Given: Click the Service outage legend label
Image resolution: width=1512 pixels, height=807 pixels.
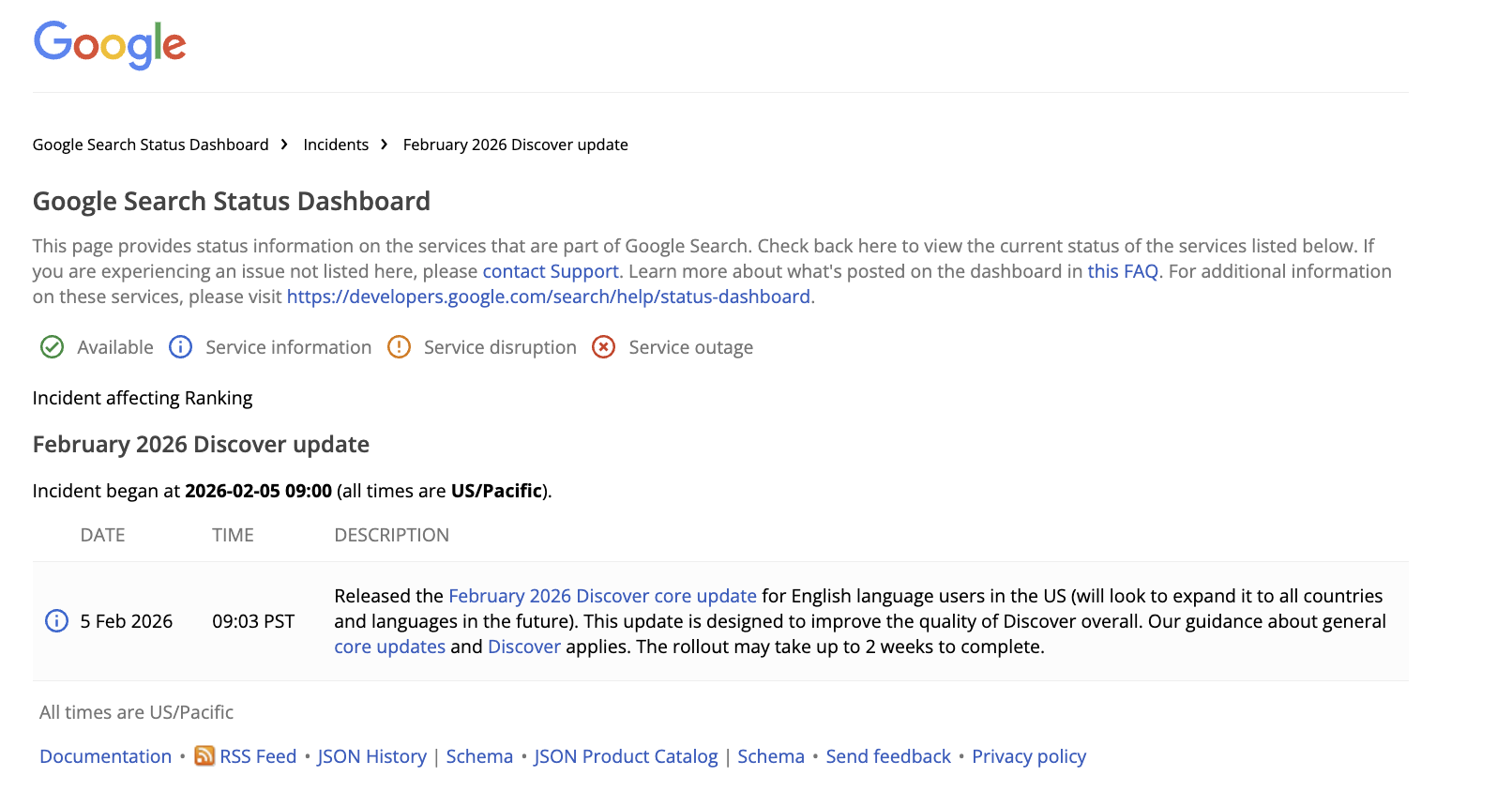Looking at the screenshot, I should (x=691, y=347).
